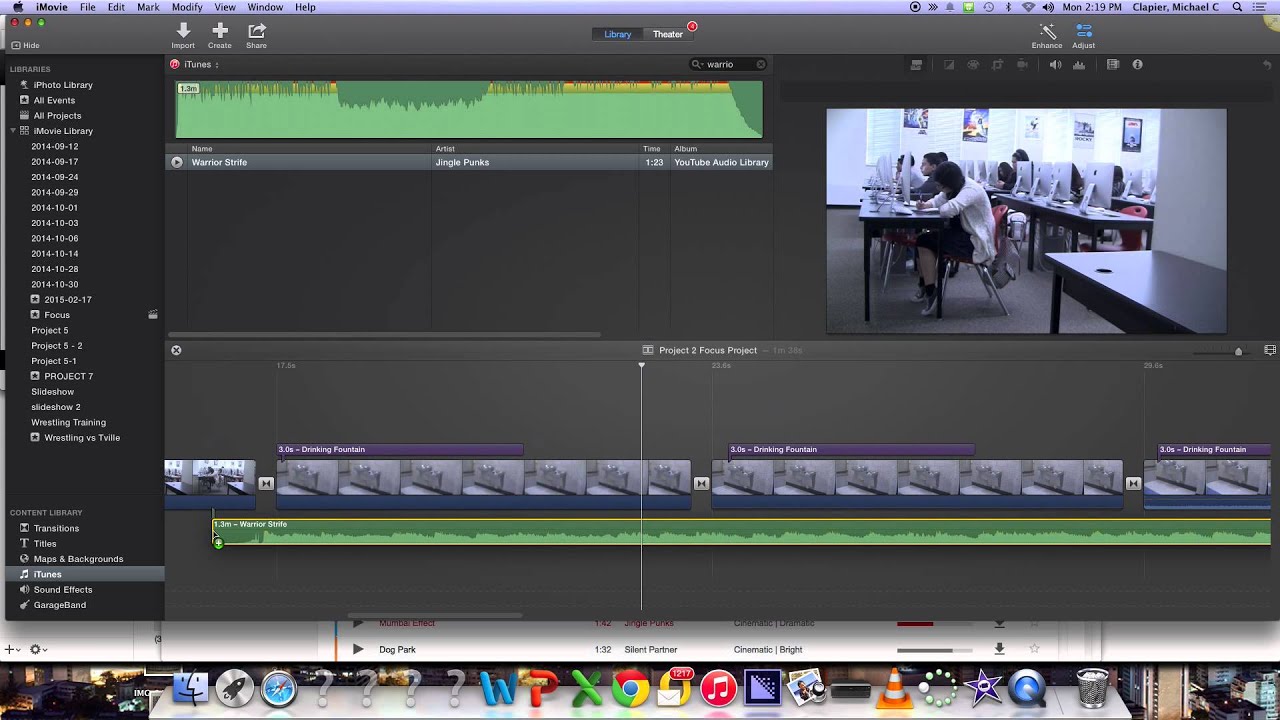This screenshot has height=720, width=1280.
Task: Click the Revert adjustments arrow icon
Action: pos(1268,64)
